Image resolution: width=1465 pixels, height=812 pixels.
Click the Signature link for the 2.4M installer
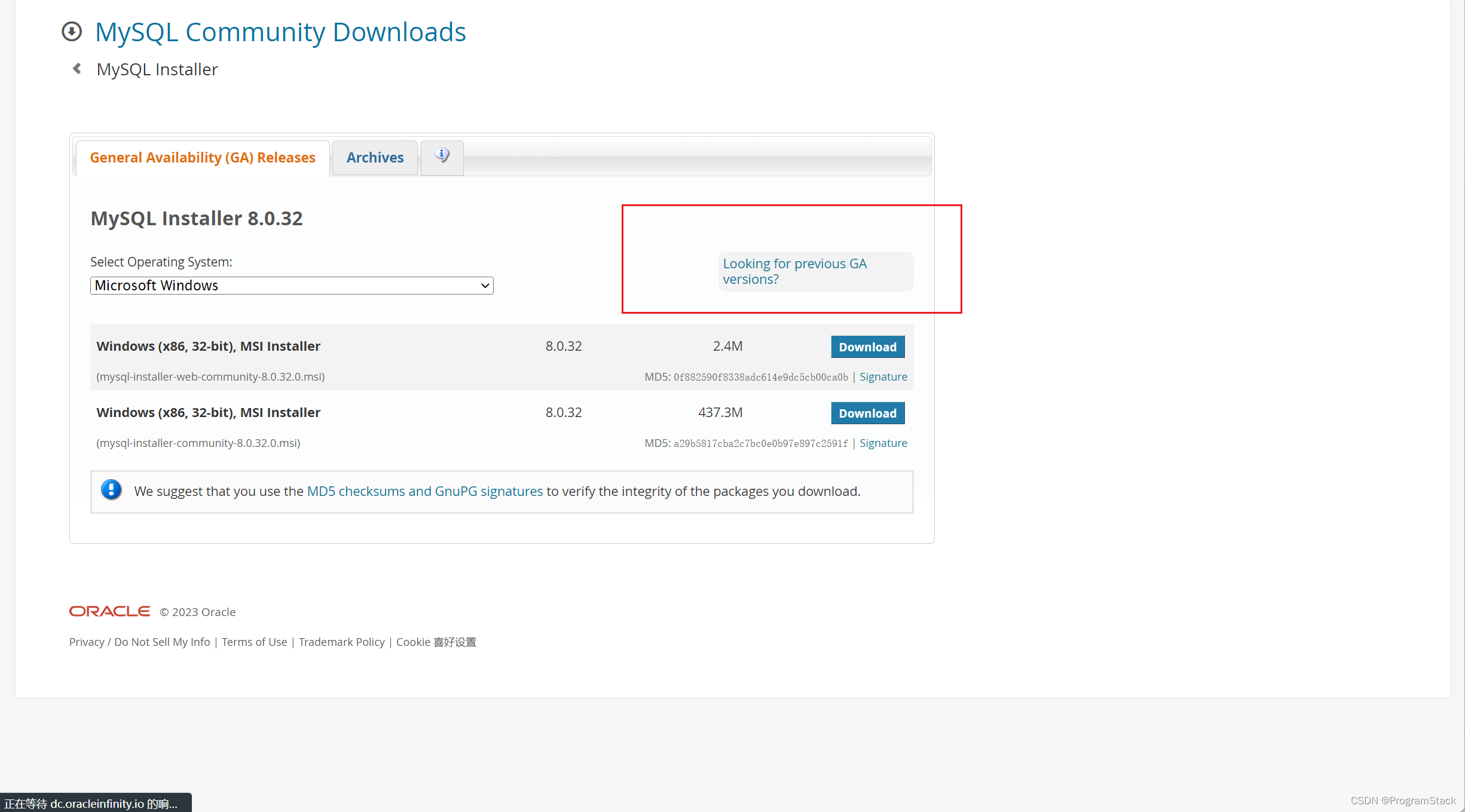[883, 376]
